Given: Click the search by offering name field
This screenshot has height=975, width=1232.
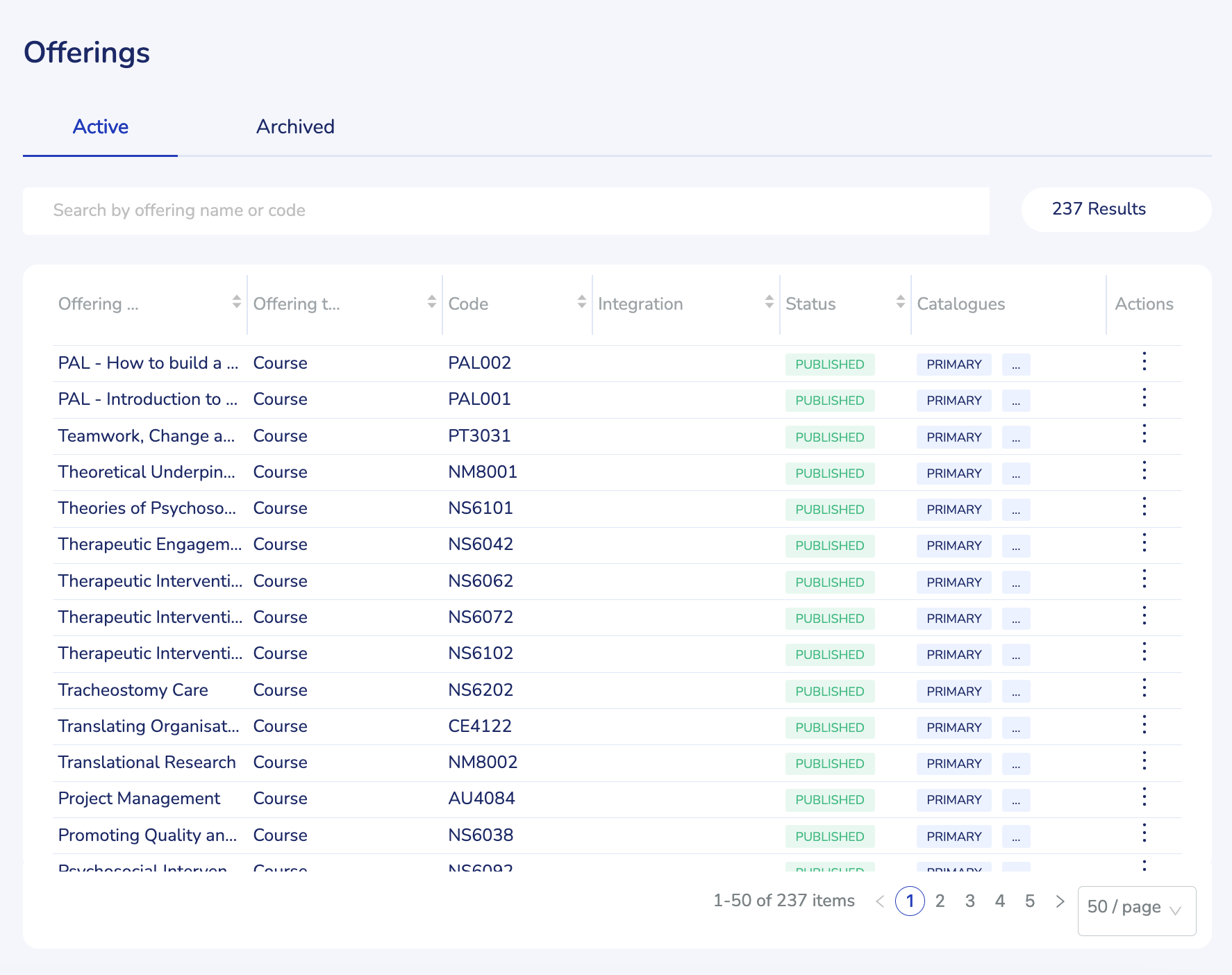Looking at the screenshot, I should pos(506,210).
